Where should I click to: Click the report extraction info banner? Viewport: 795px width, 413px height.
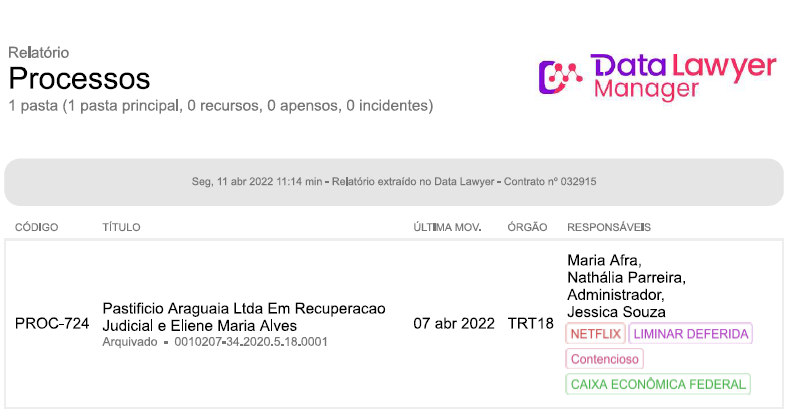394,182
